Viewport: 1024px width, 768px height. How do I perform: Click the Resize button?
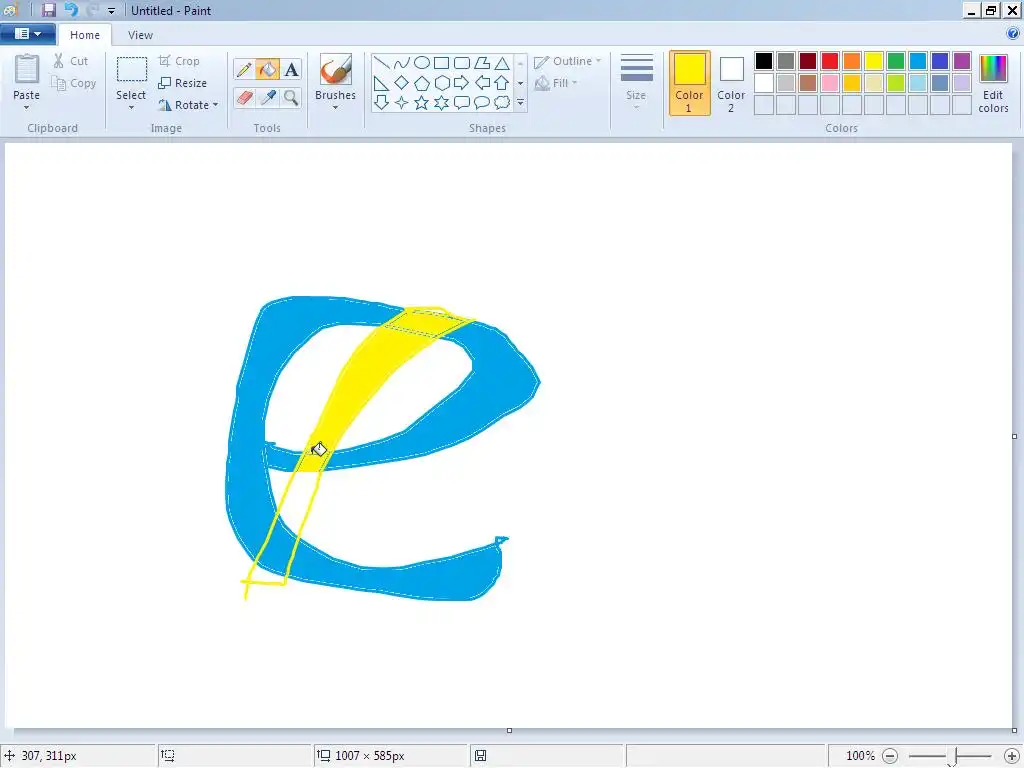click(x=183, y=83)
